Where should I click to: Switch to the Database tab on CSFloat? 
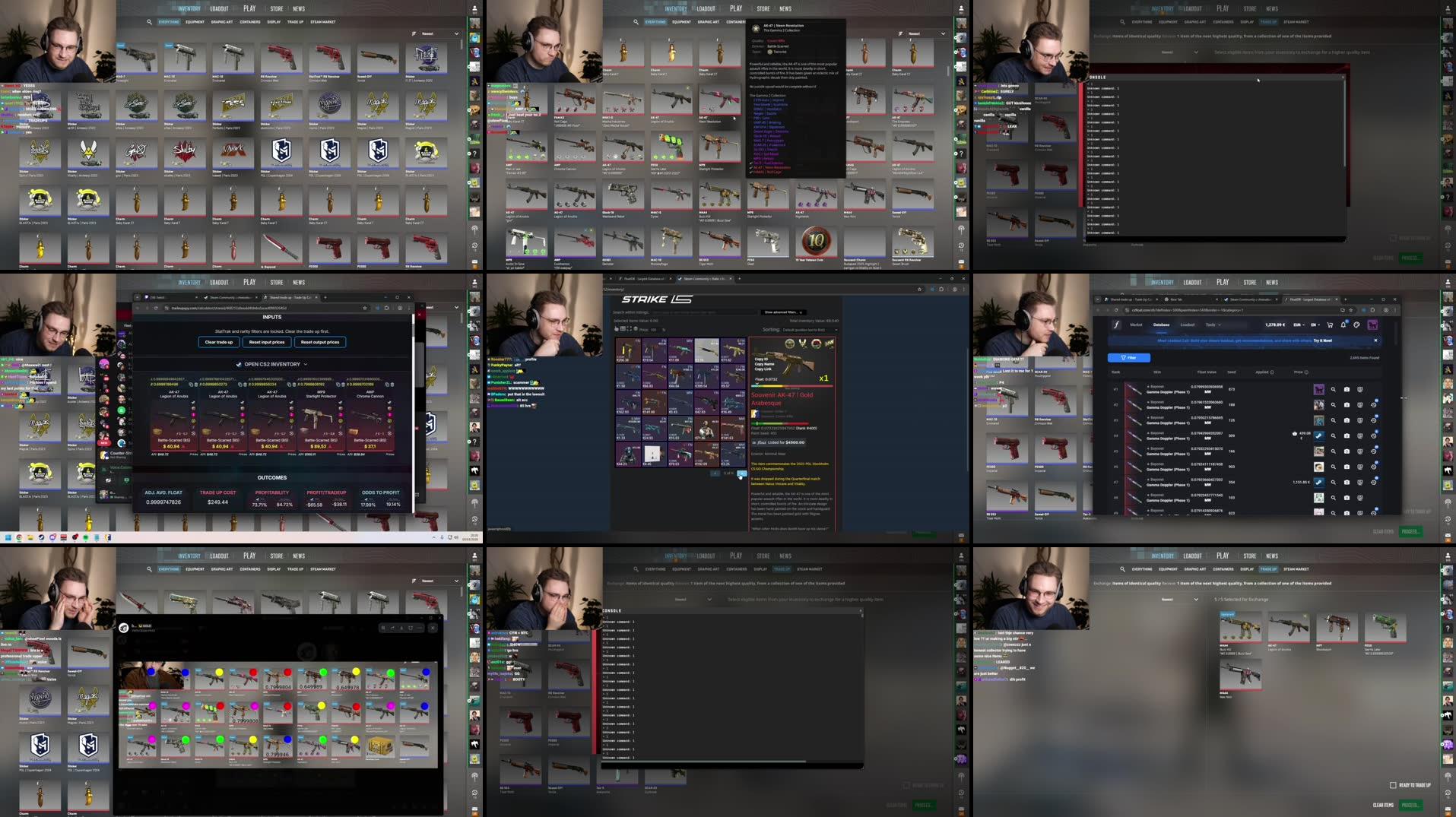coord(1161,325)
